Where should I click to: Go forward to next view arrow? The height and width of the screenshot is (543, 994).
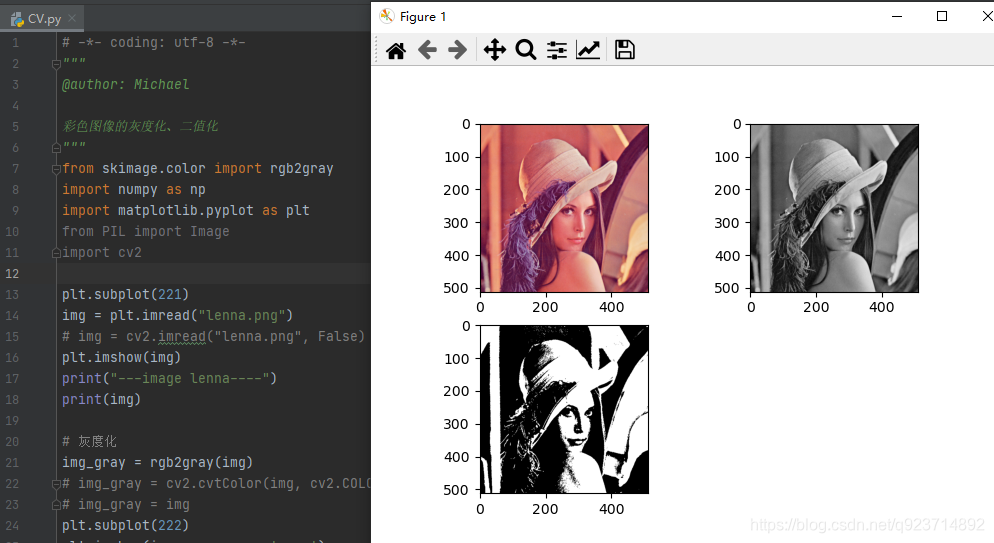(457, 50)
